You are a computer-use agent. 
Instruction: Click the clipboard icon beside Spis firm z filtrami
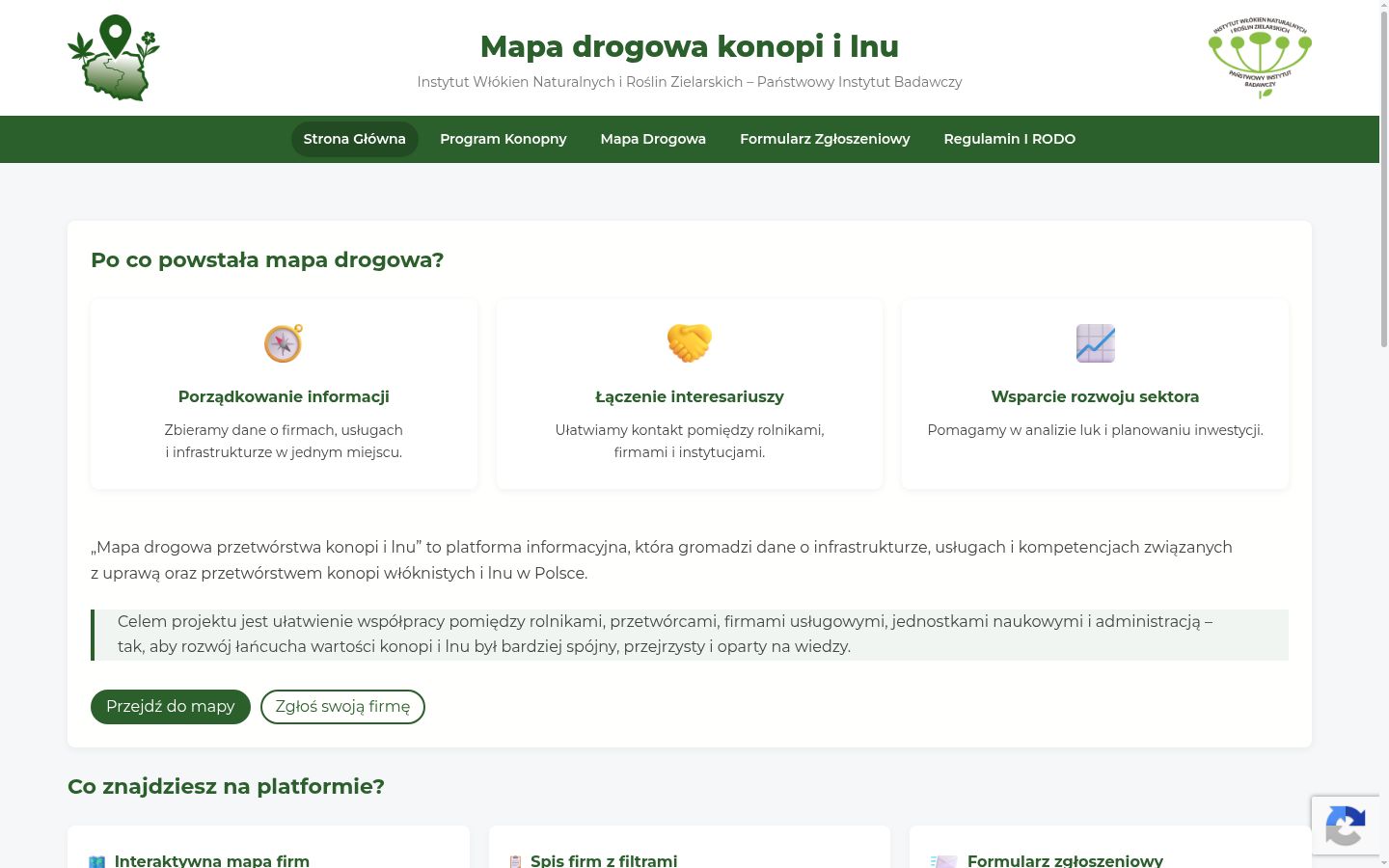[x=515, y=861]
